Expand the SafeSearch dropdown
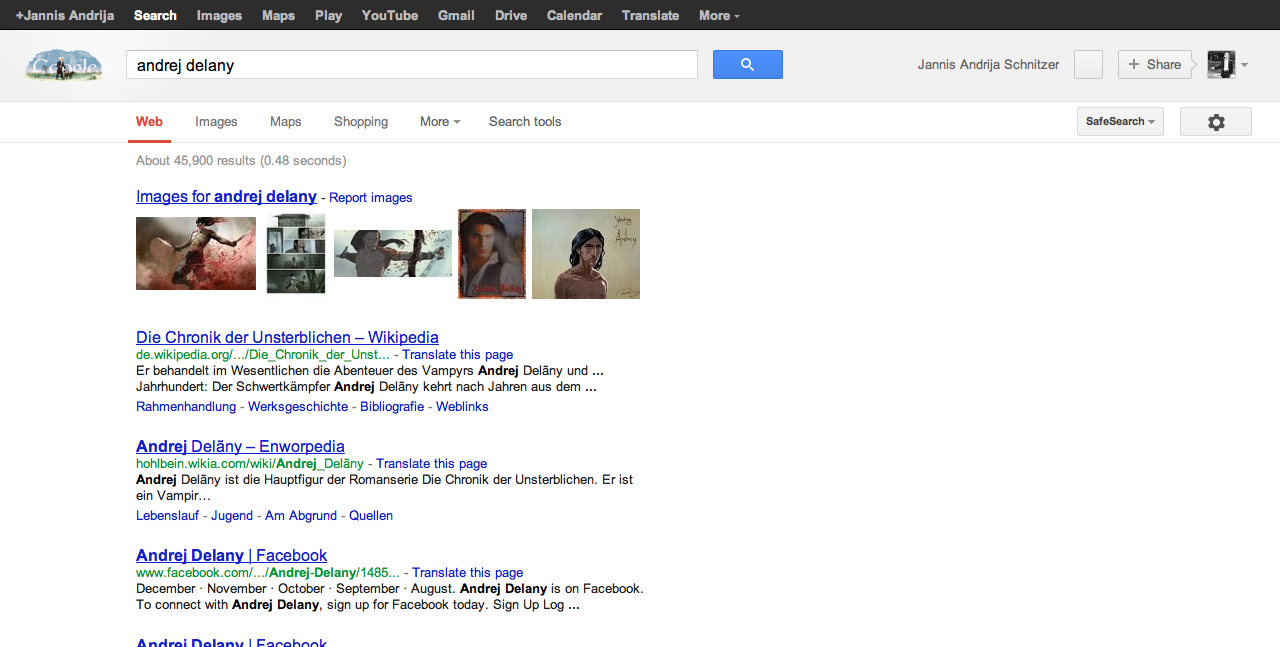 1120,122
